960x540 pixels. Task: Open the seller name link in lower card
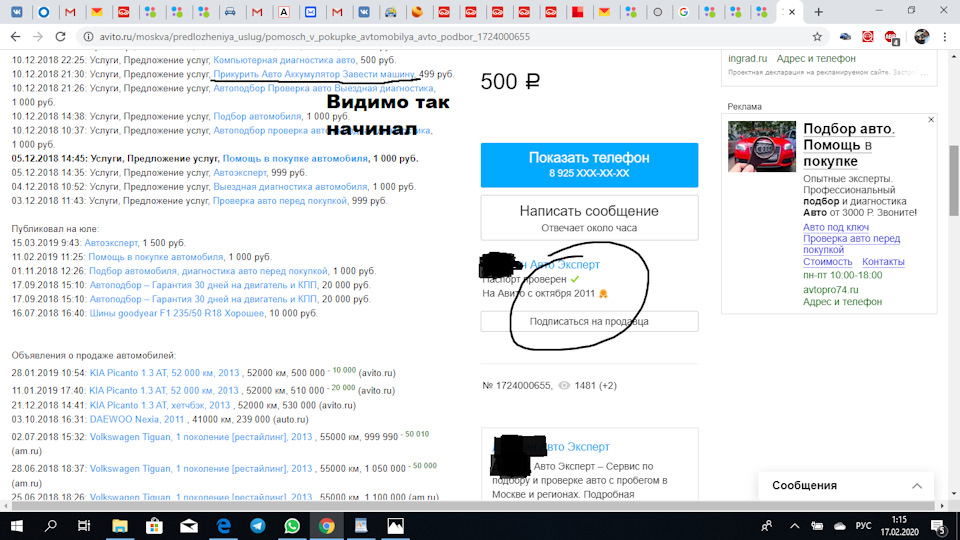pyautogui.click(x=576, y=447)
